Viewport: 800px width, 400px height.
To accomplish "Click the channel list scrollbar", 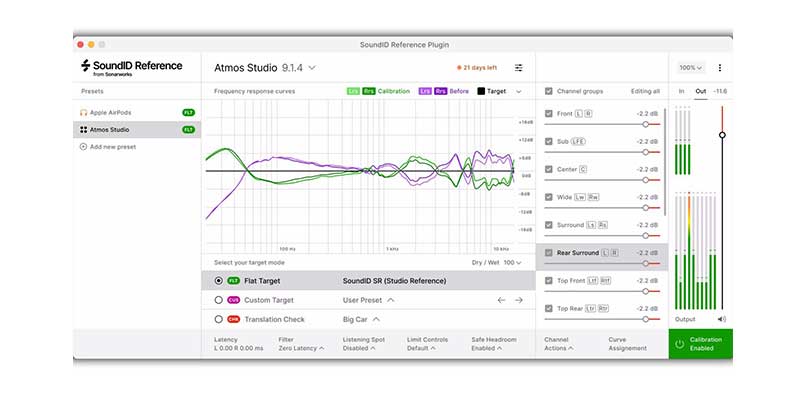I will 665,161.
